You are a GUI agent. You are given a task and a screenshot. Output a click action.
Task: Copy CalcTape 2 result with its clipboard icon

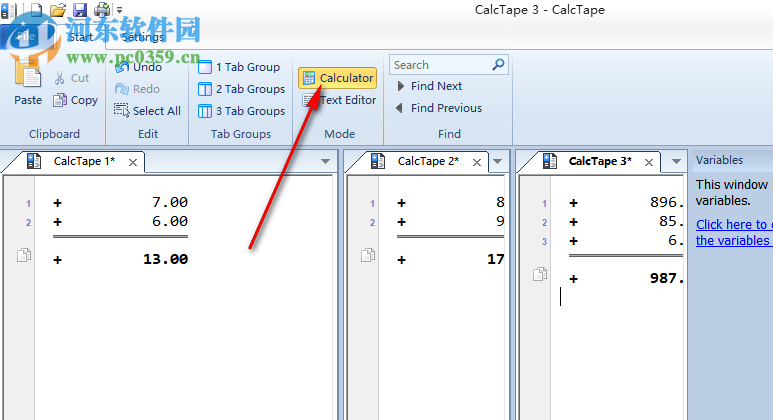pos(368,255)
